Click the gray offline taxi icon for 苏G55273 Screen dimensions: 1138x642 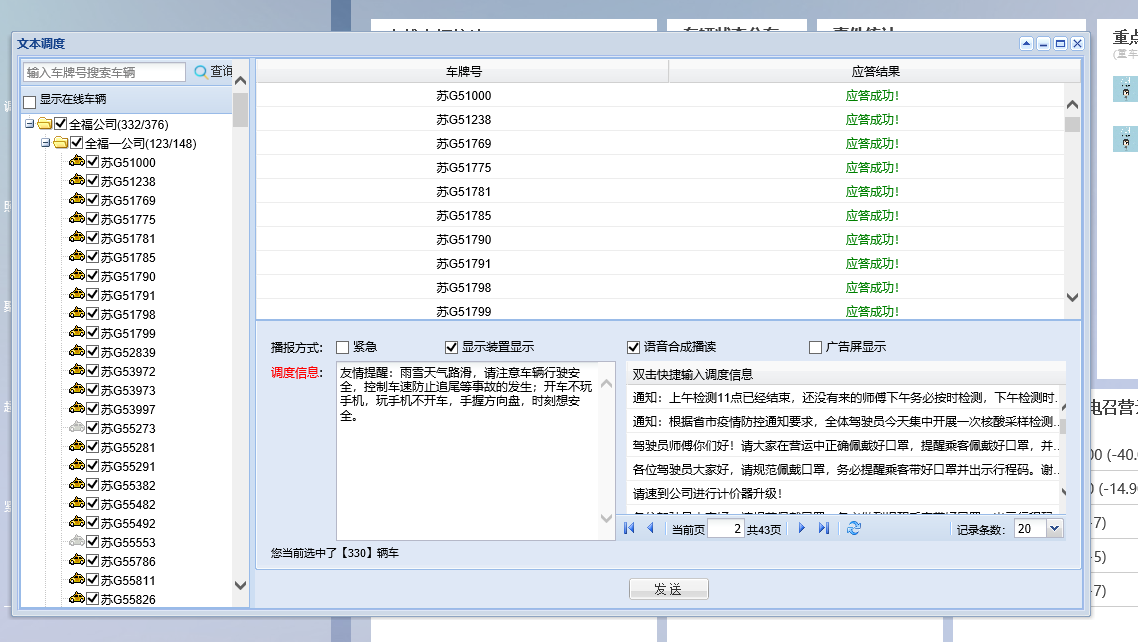click(x=76, y=428)
